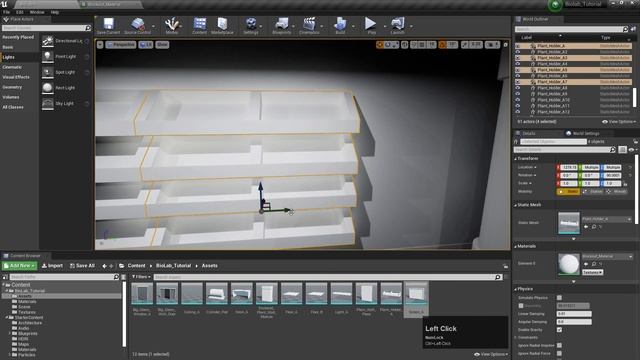
Task: Select the Sky Light actor icon
Action: coord(48,103)
